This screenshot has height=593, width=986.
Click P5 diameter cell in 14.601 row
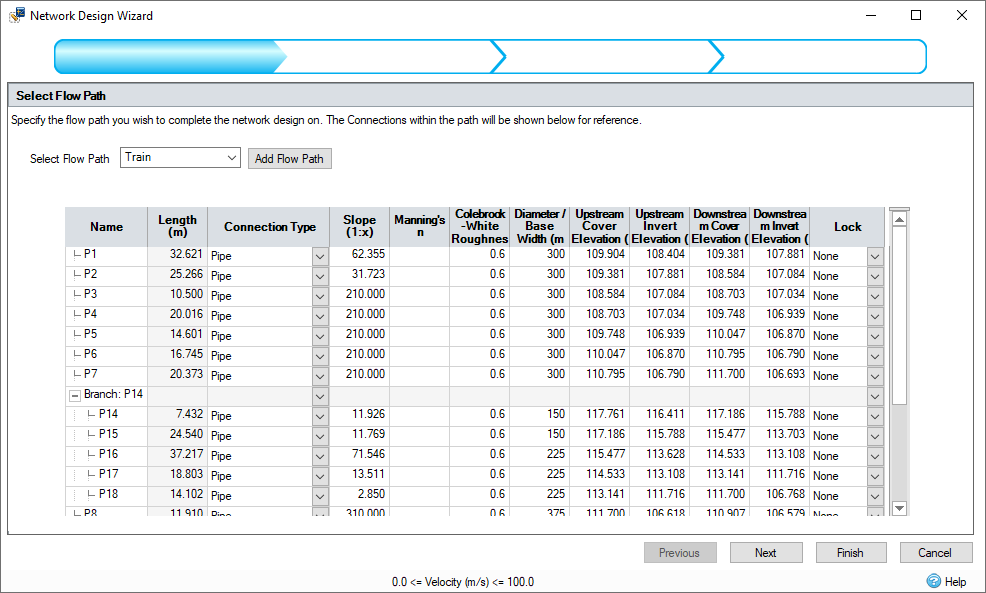[x=540, y=334]
